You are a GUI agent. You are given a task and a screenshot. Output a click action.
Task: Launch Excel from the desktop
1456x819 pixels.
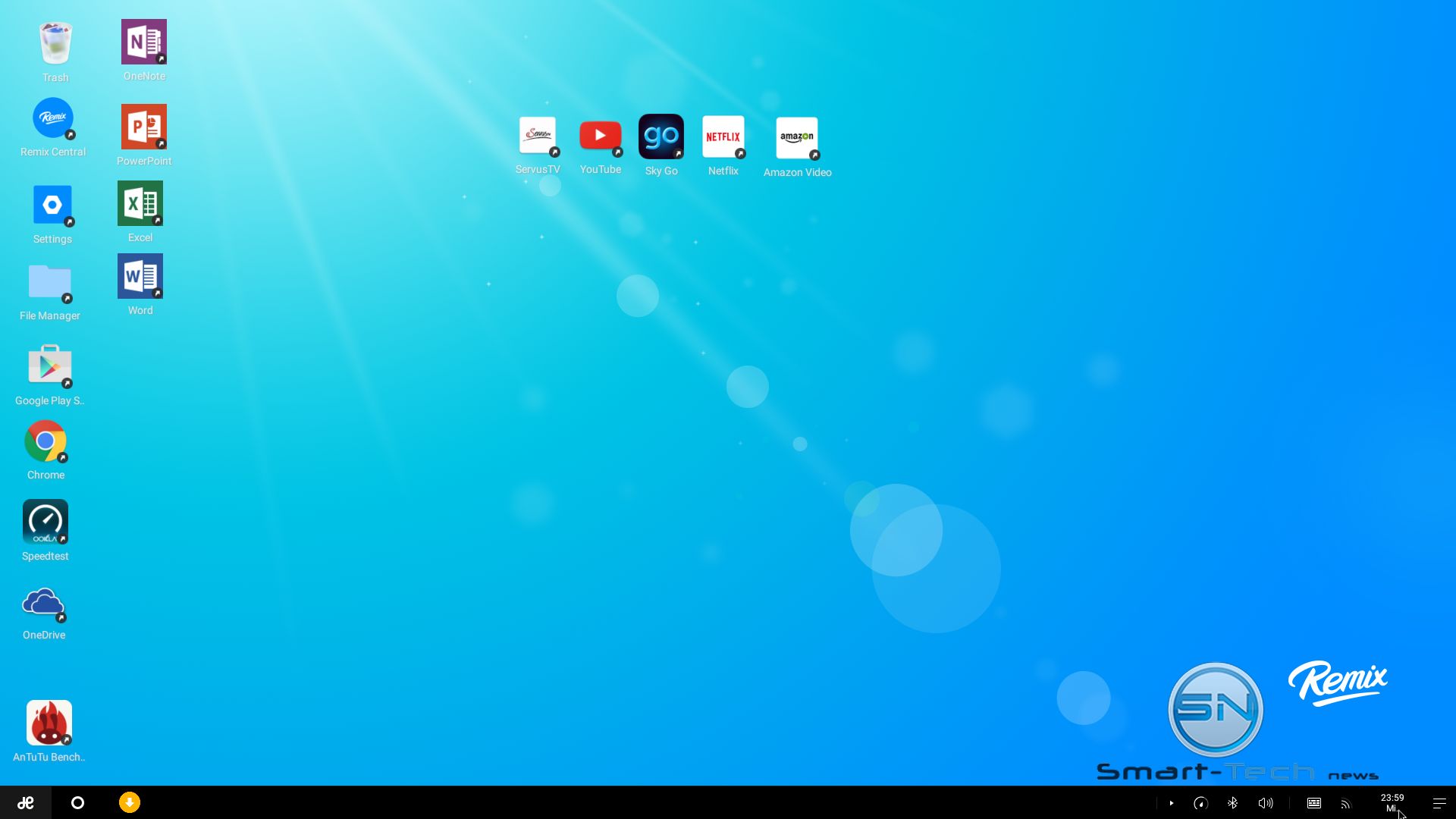140,203
